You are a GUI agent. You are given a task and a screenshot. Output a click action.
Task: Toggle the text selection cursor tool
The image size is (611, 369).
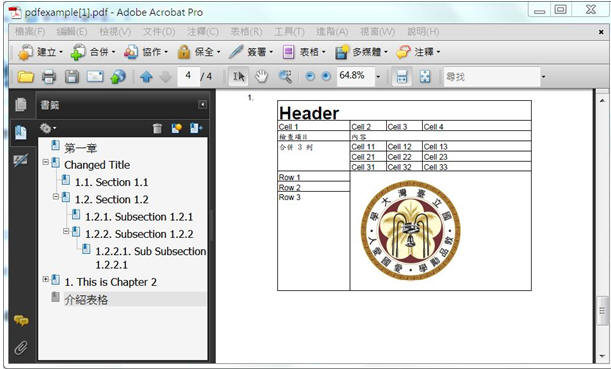[239, 76]
